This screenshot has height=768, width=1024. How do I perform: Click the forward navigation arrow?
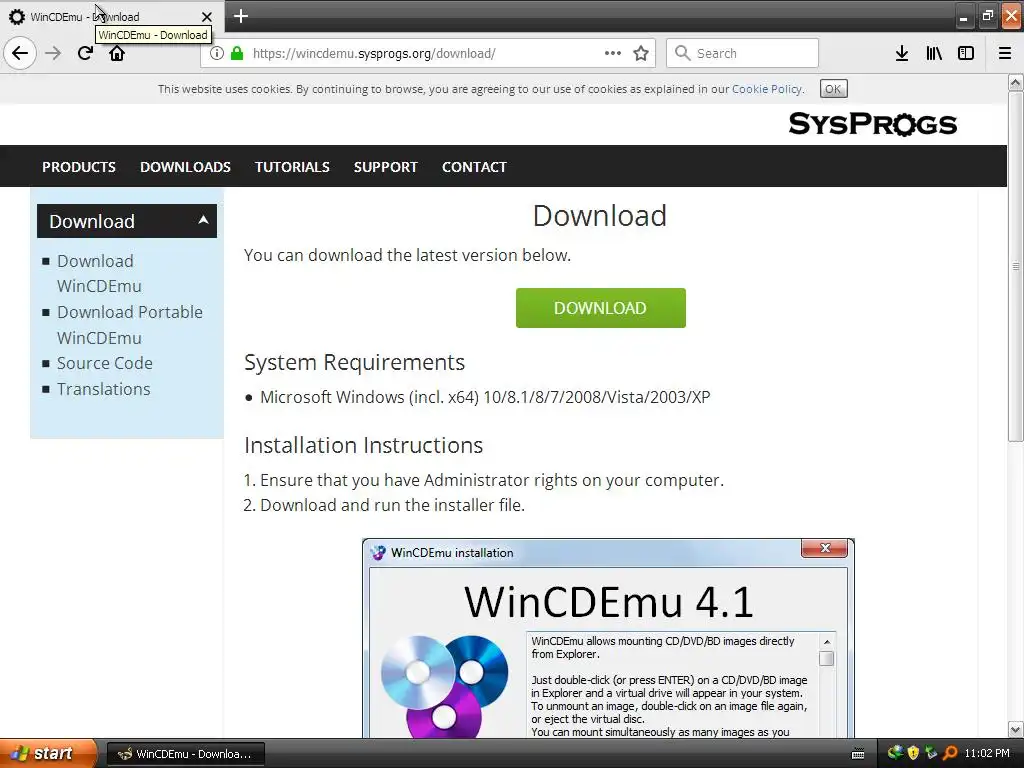tap(54, 53)
